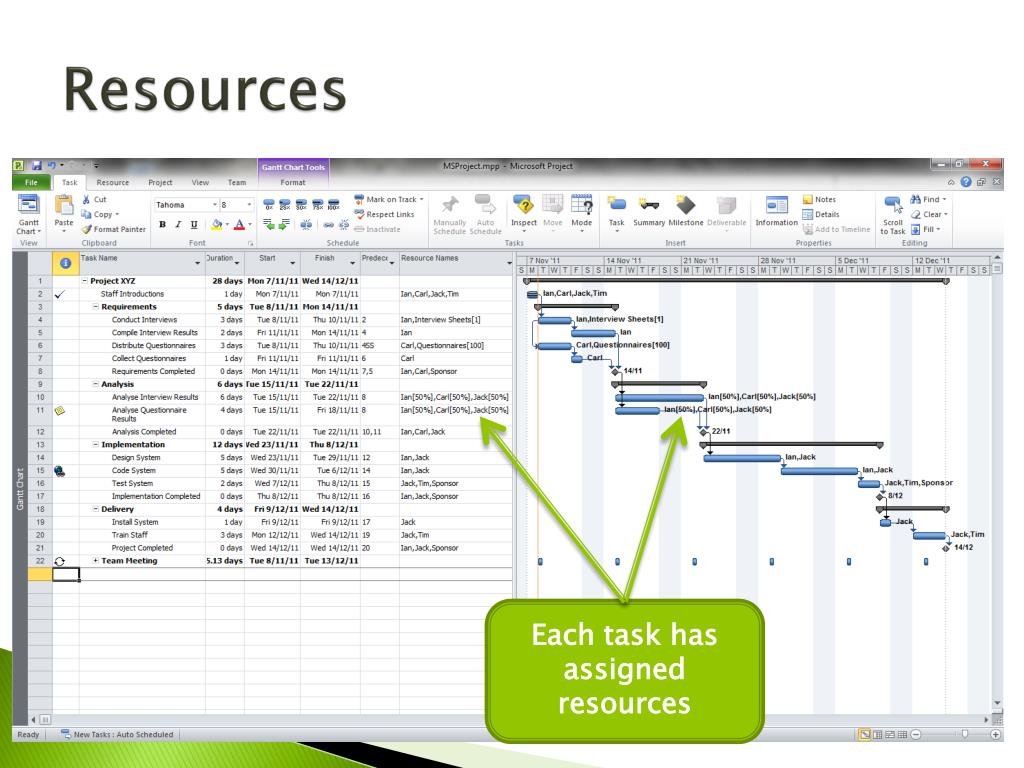Open background fill color bucket
1024x768 pixels.
[x=217, y=225]
